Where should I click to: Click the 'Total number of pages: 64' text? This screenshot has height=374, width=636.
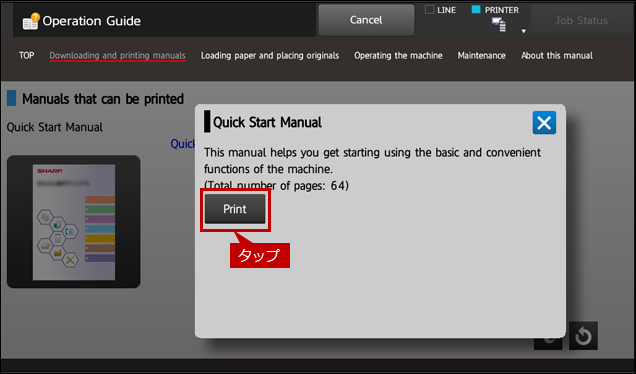click(276, 186)
